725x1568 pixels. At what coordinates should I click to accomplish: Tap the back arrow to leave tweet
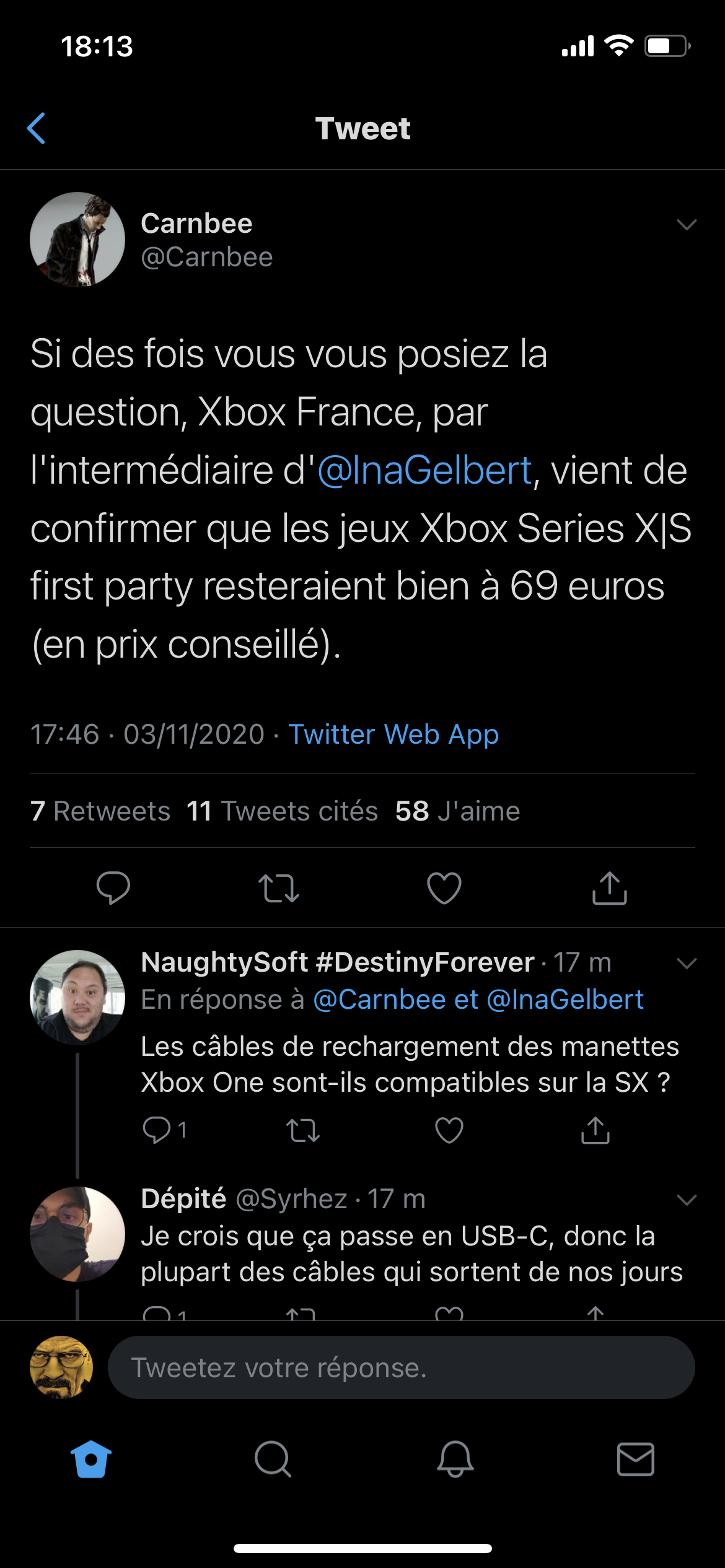click(37, 128)
